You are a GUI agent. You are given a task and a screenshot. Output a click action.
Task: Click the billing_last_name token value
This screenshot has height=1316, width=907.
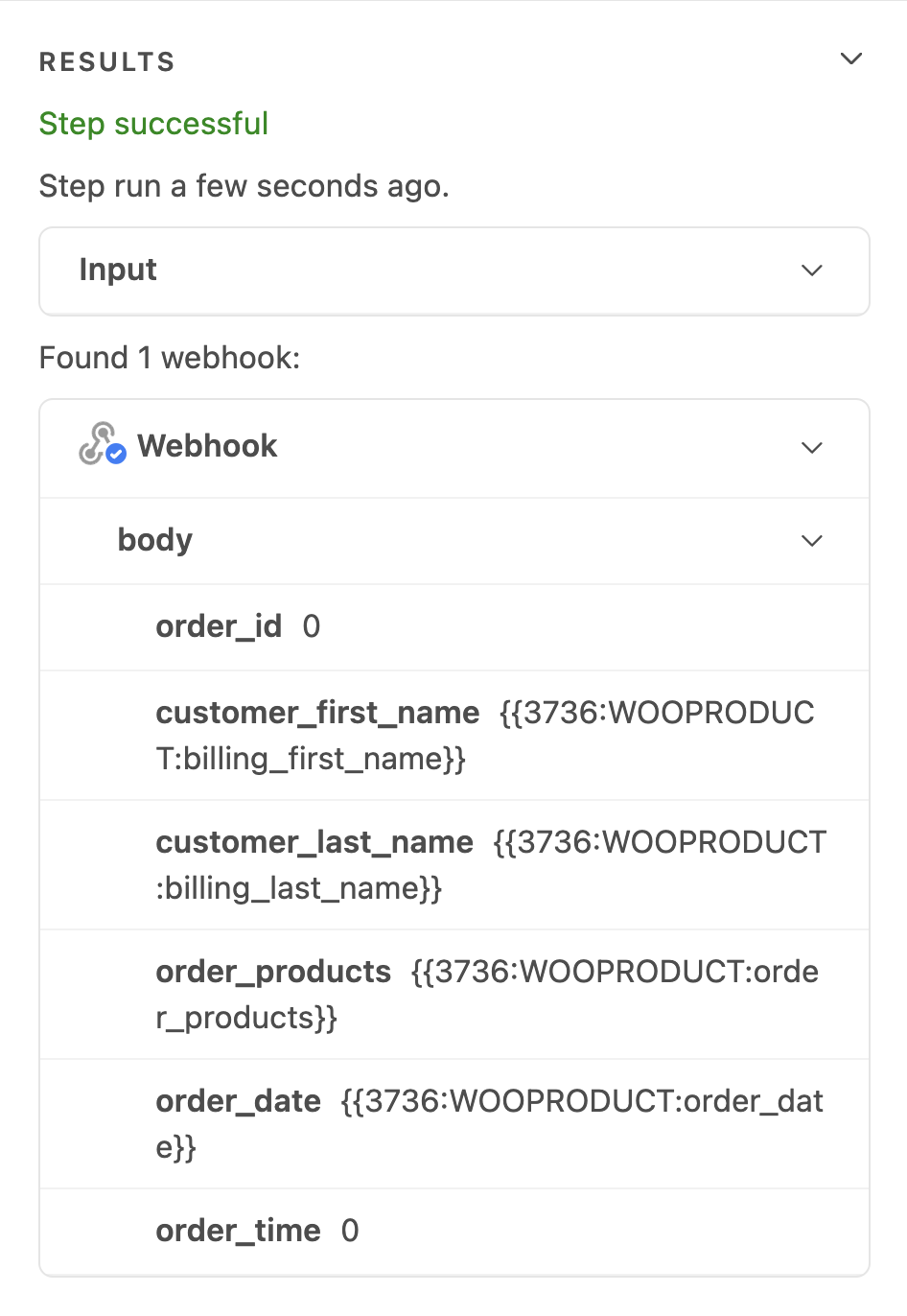pos(659,843)
